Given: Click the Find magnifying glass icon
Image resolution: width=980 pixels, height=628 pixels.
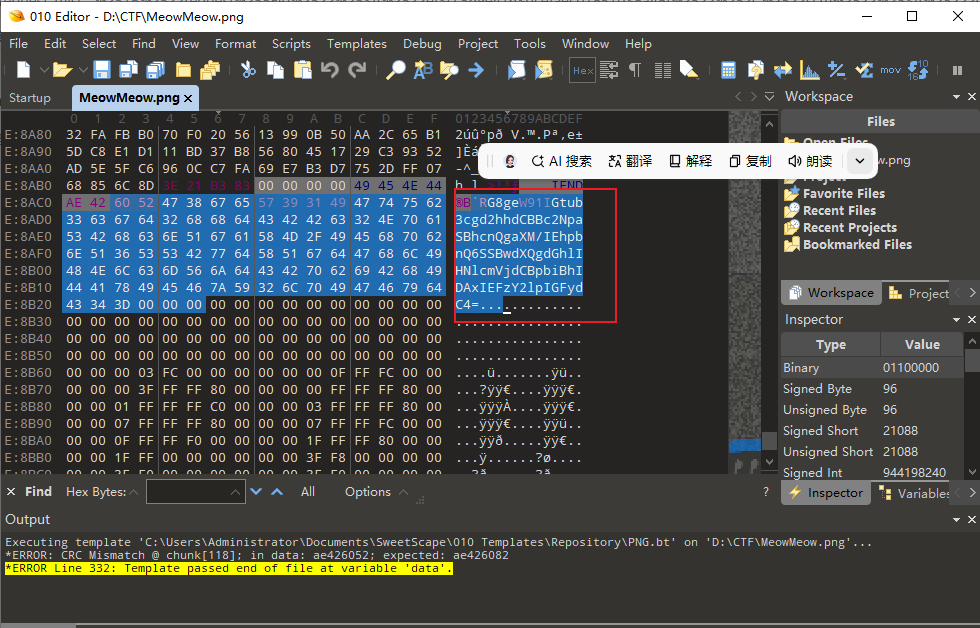Looking at the screenshot, I should 395,70.
